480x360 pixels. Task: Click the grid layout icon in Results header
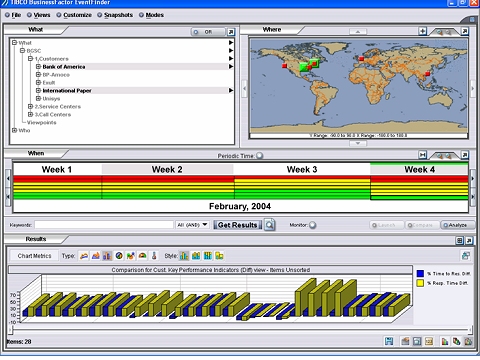[x=460, y=240]
